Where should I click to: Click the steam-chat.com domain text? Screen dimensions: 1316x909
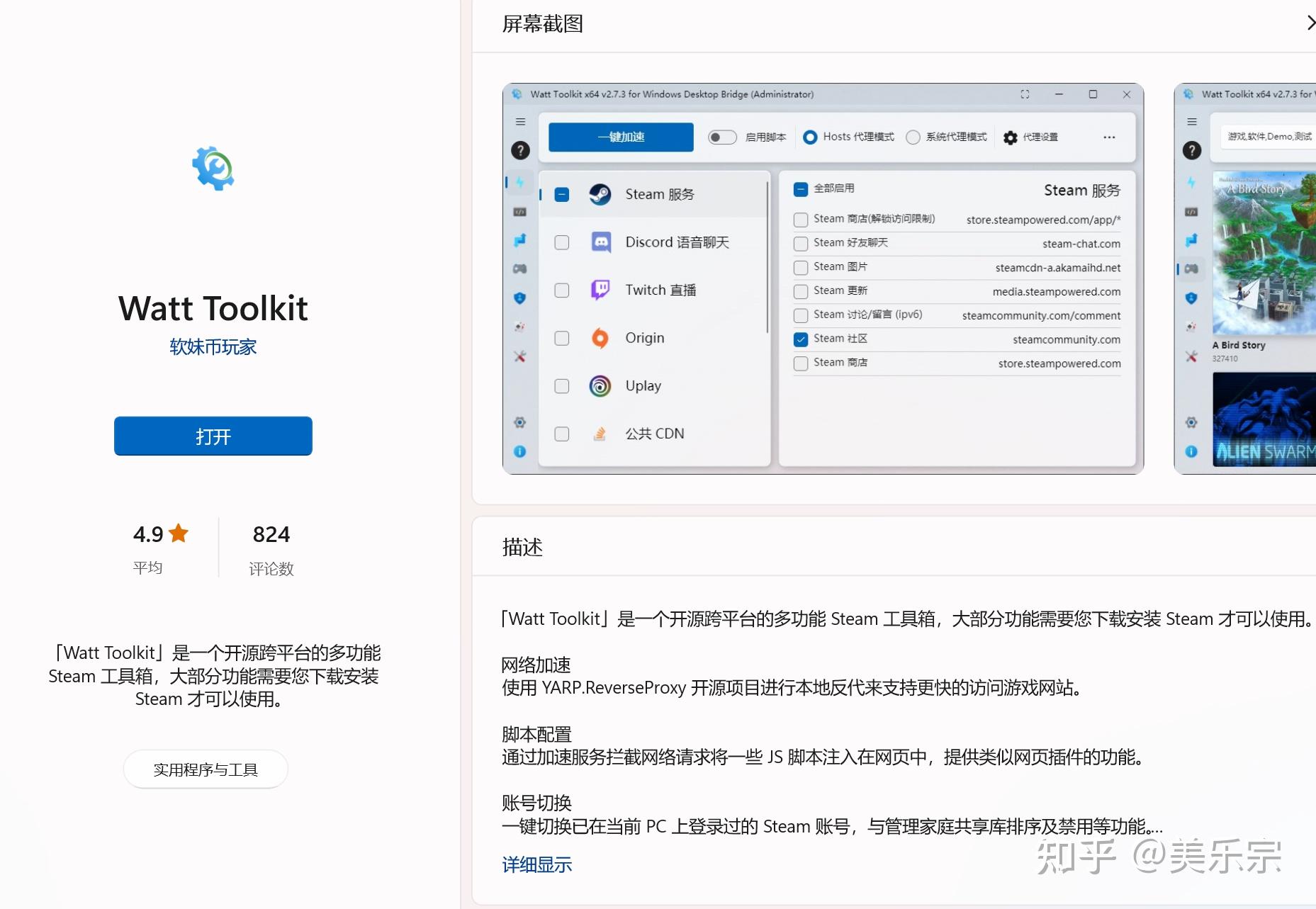pos(1081,244)
